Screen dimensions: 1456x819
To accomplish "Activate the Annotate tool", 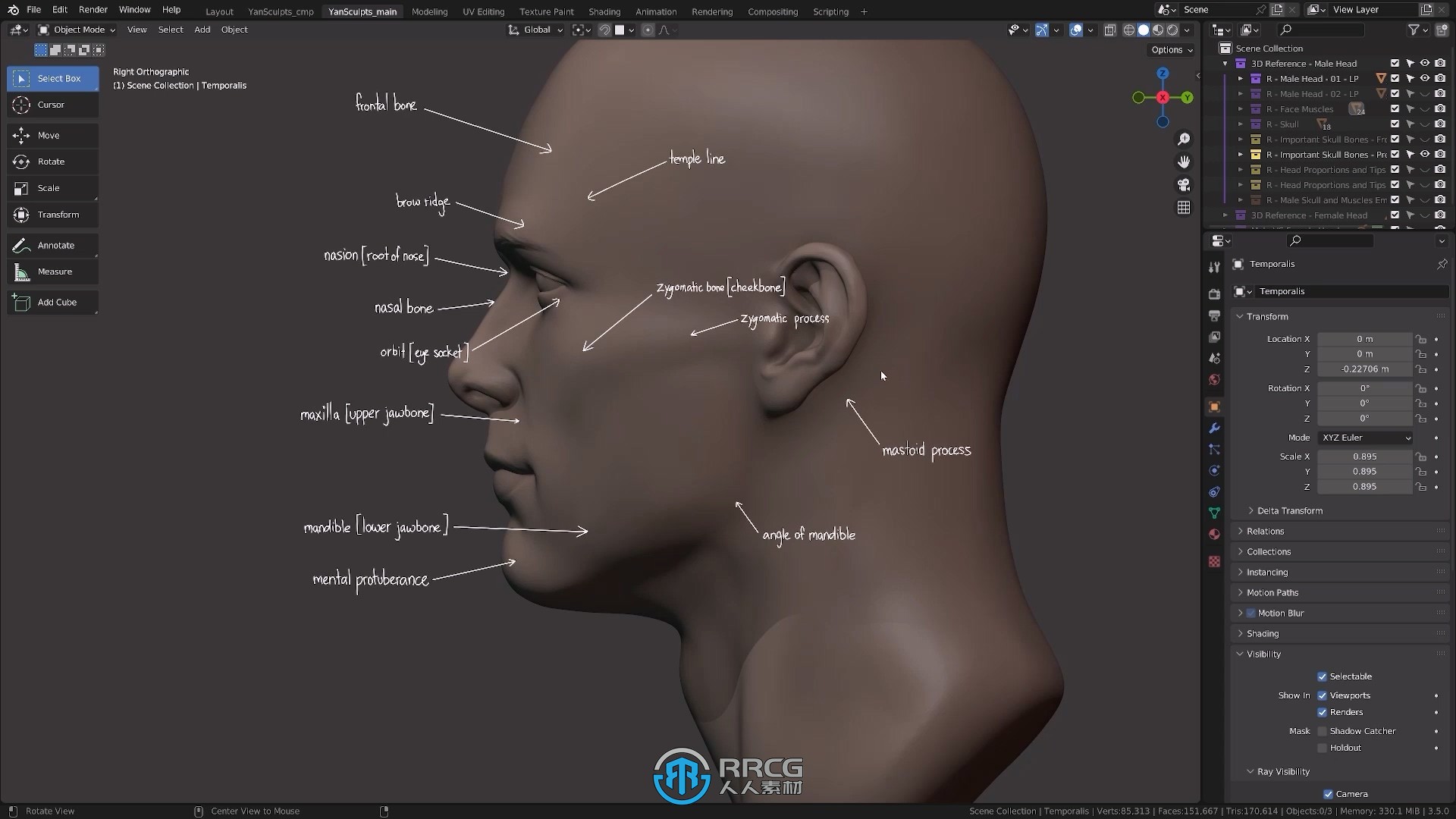I will [52, 245].
